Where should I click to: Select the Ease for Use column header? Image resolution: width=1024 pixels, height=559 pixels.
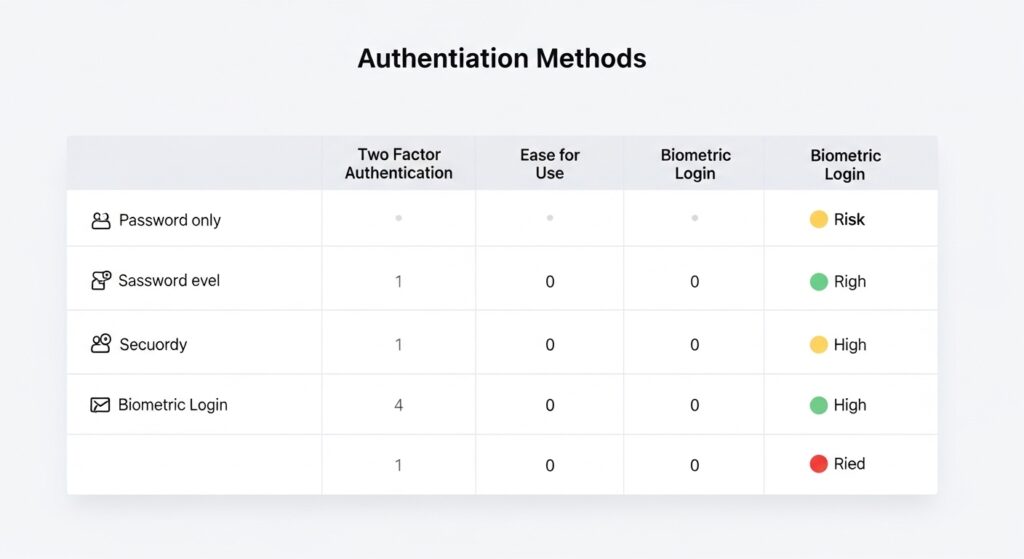[549, 164]
